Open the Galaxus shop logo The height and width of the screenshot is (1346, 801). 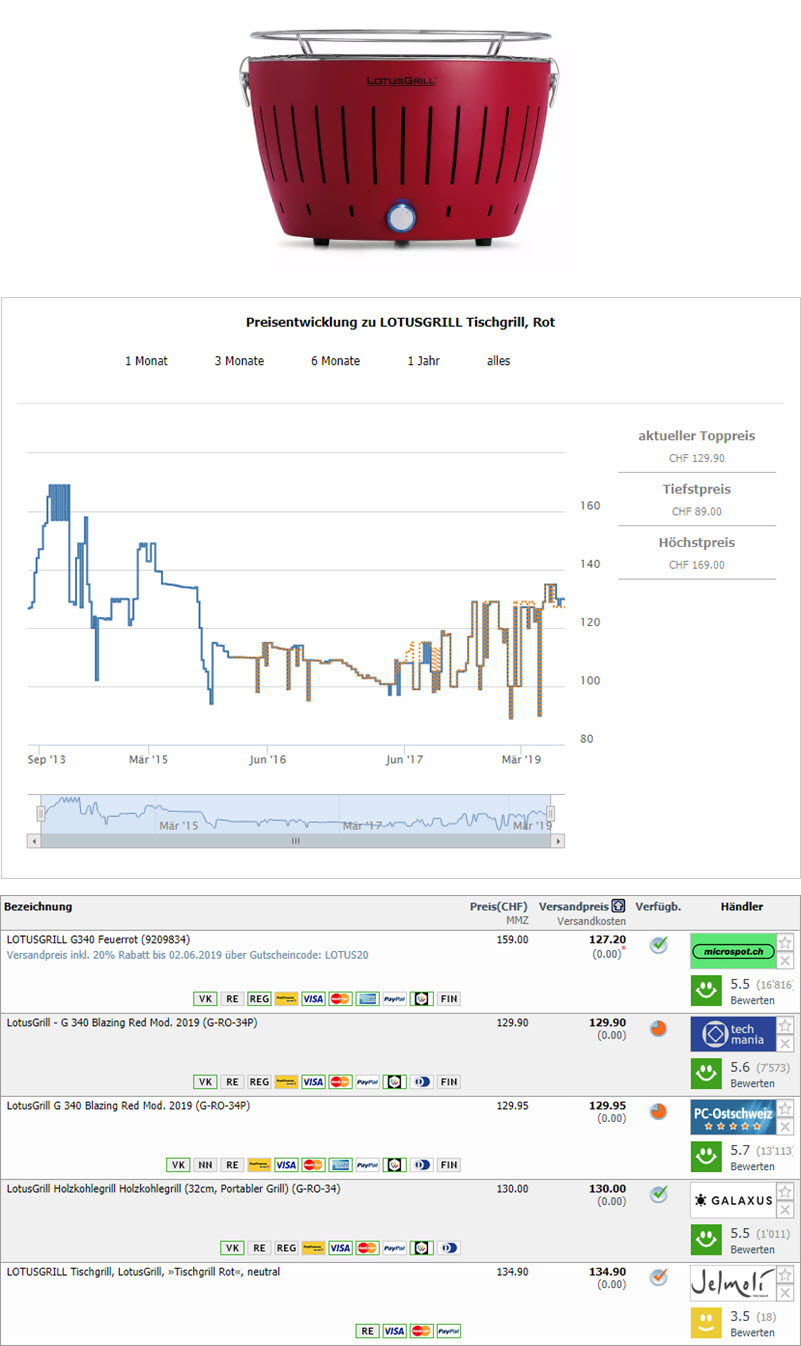(732, 1200)
